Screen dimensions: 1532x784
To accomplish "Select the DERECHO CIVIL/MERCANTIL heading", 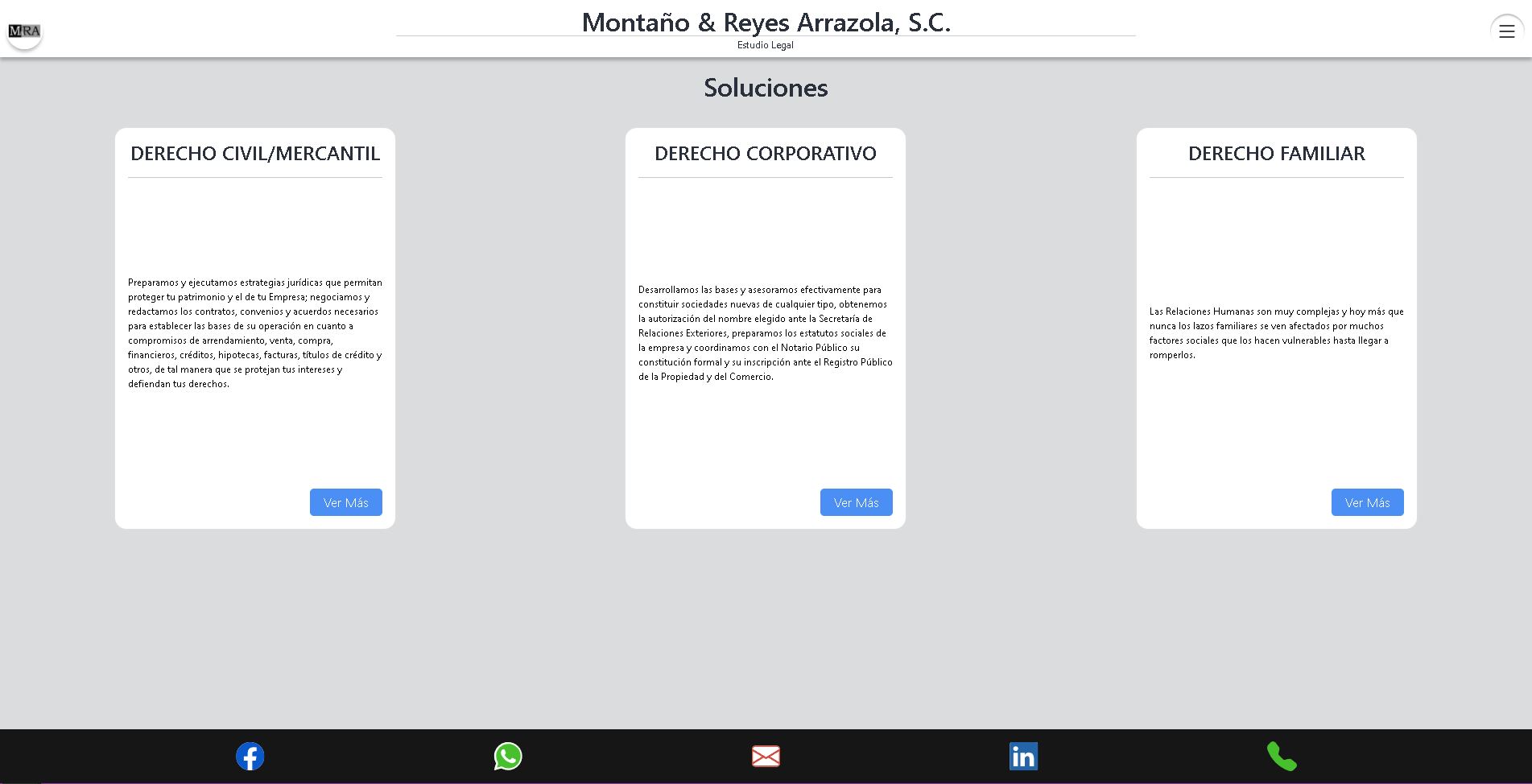I will pyautogui.click(x=255, y=153).
